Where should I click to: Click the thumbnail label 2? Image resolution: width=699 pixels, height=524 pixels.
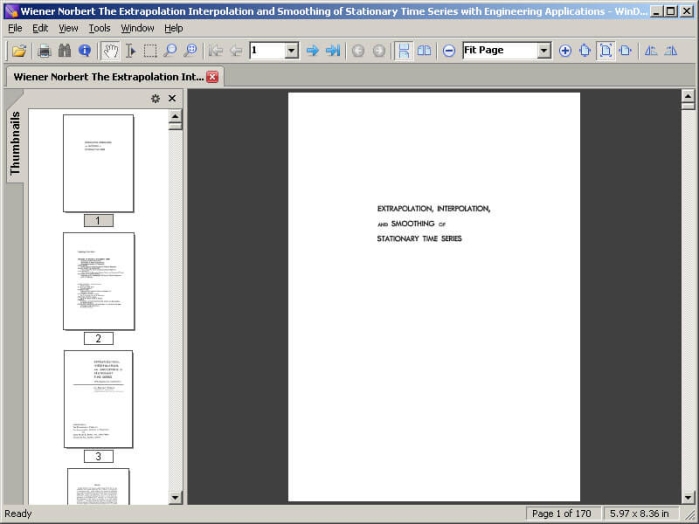coord(99,338)
